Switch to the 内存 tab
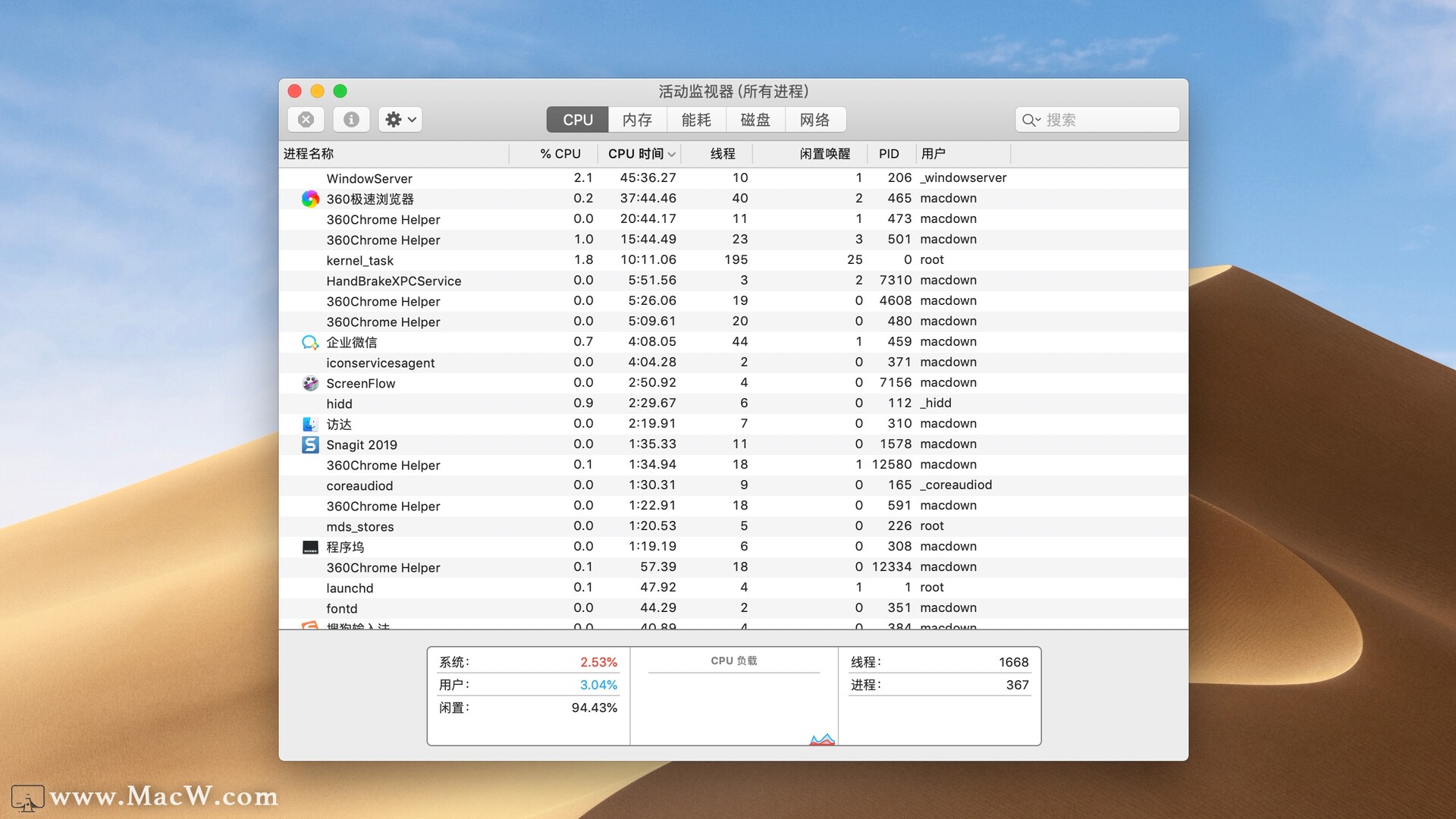This screenshot has height=819, width=1456. point(637,120)
